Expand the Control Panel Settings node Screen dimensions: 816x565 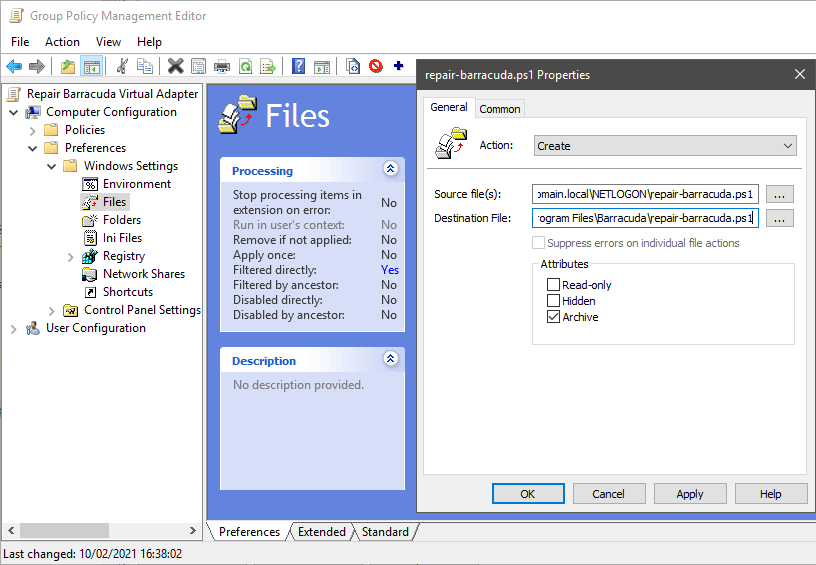point(52,311)
